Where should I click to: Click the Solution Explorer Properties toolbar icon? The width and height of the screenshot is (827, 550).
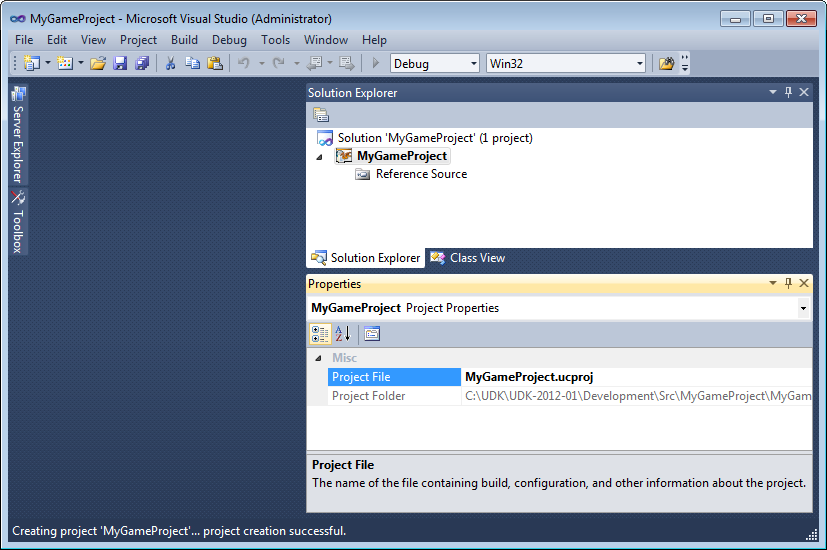tap(321, 114)
